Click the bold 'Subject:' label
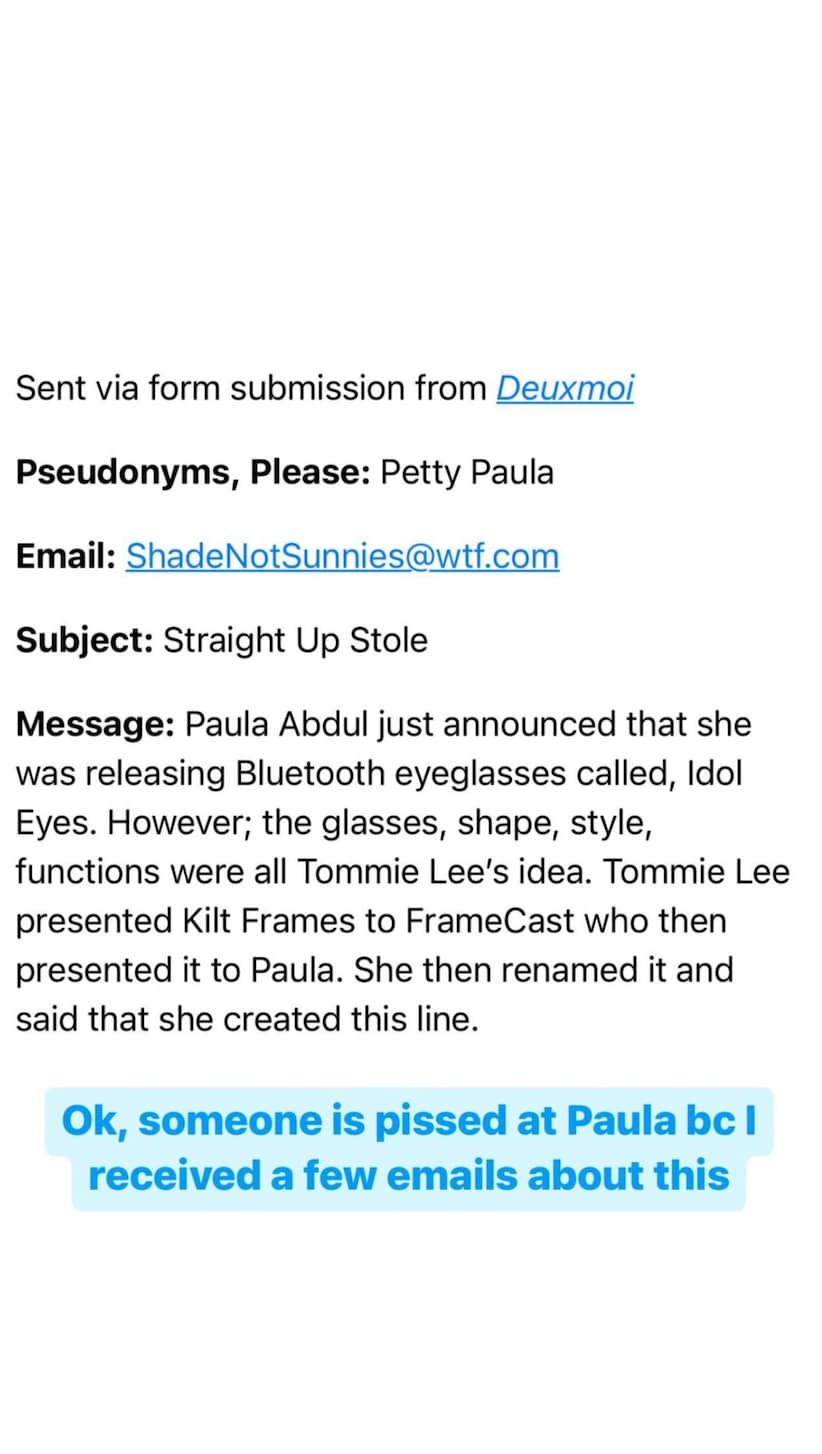The height and width of the screenshot is (1454, 822). point(84,640)
